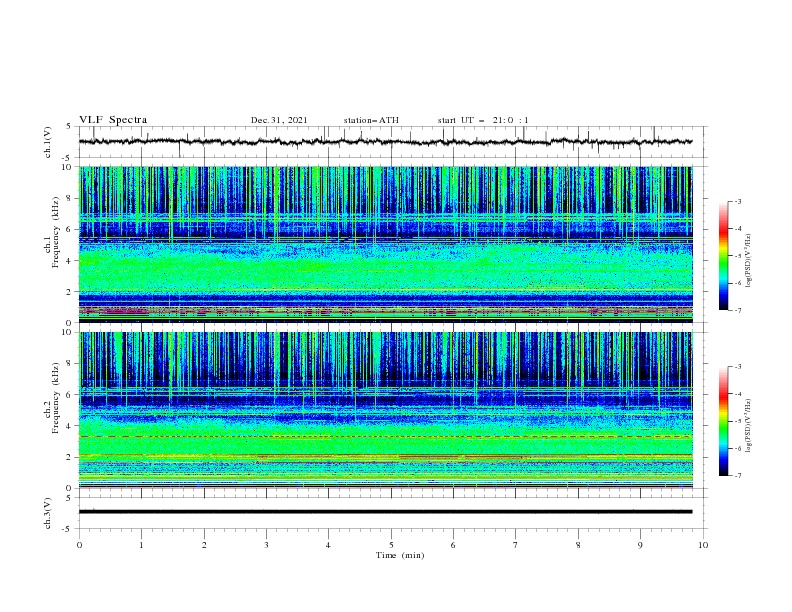Click time axis tick label "3"
792x612 pixels.
pyautogui.click(x=266, y=545)
